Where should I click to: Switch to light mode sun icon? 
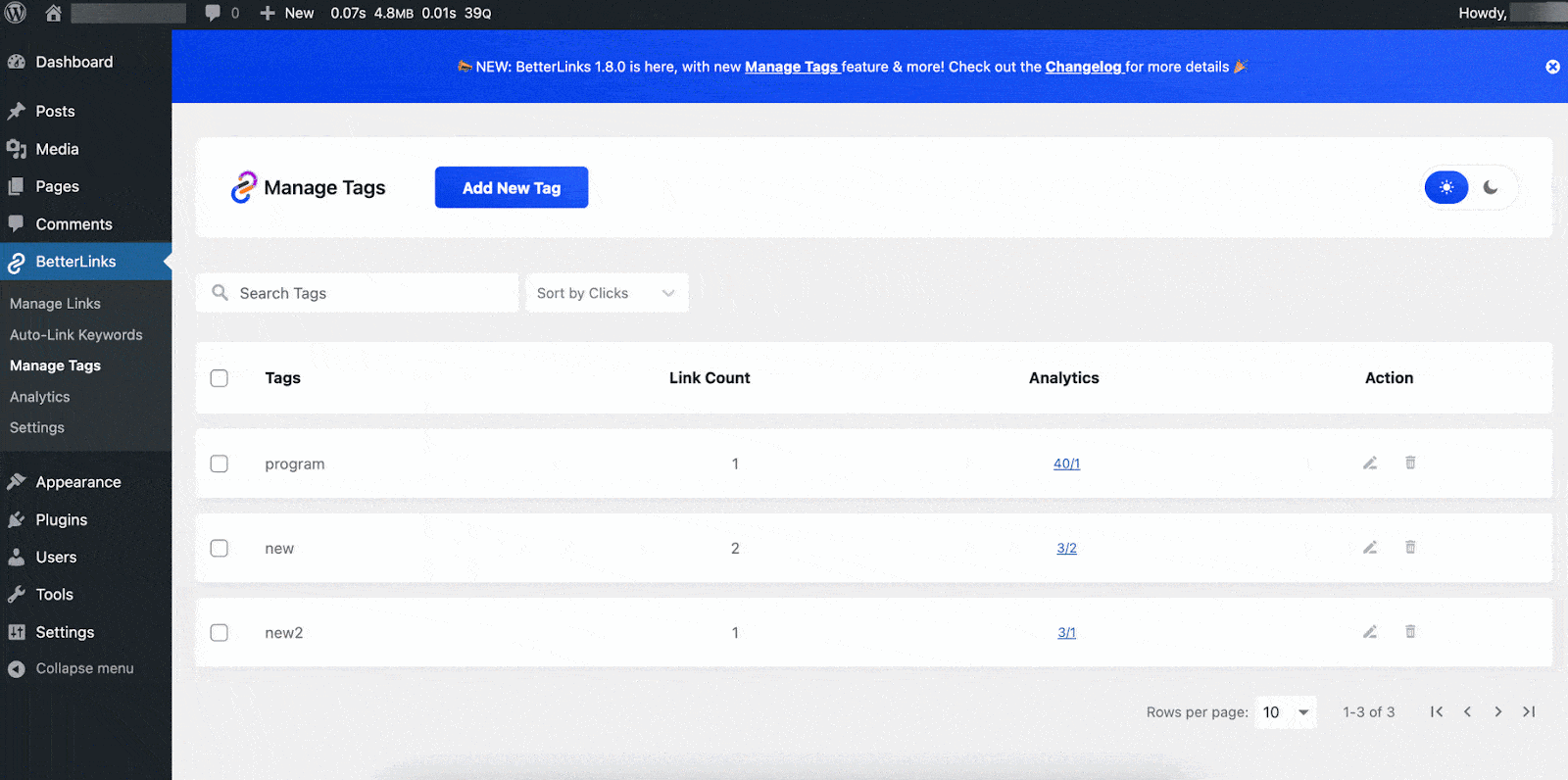[x=1446, y=187]
